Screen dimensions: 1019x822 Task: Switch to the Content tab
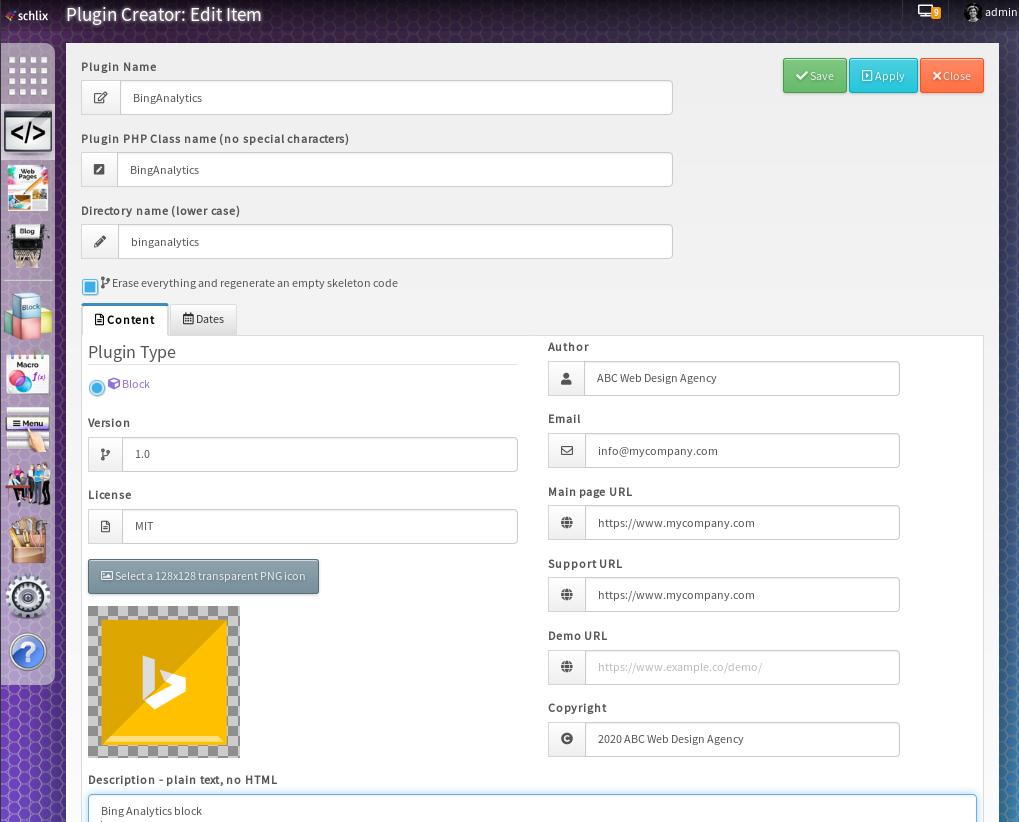pos(125,320)
